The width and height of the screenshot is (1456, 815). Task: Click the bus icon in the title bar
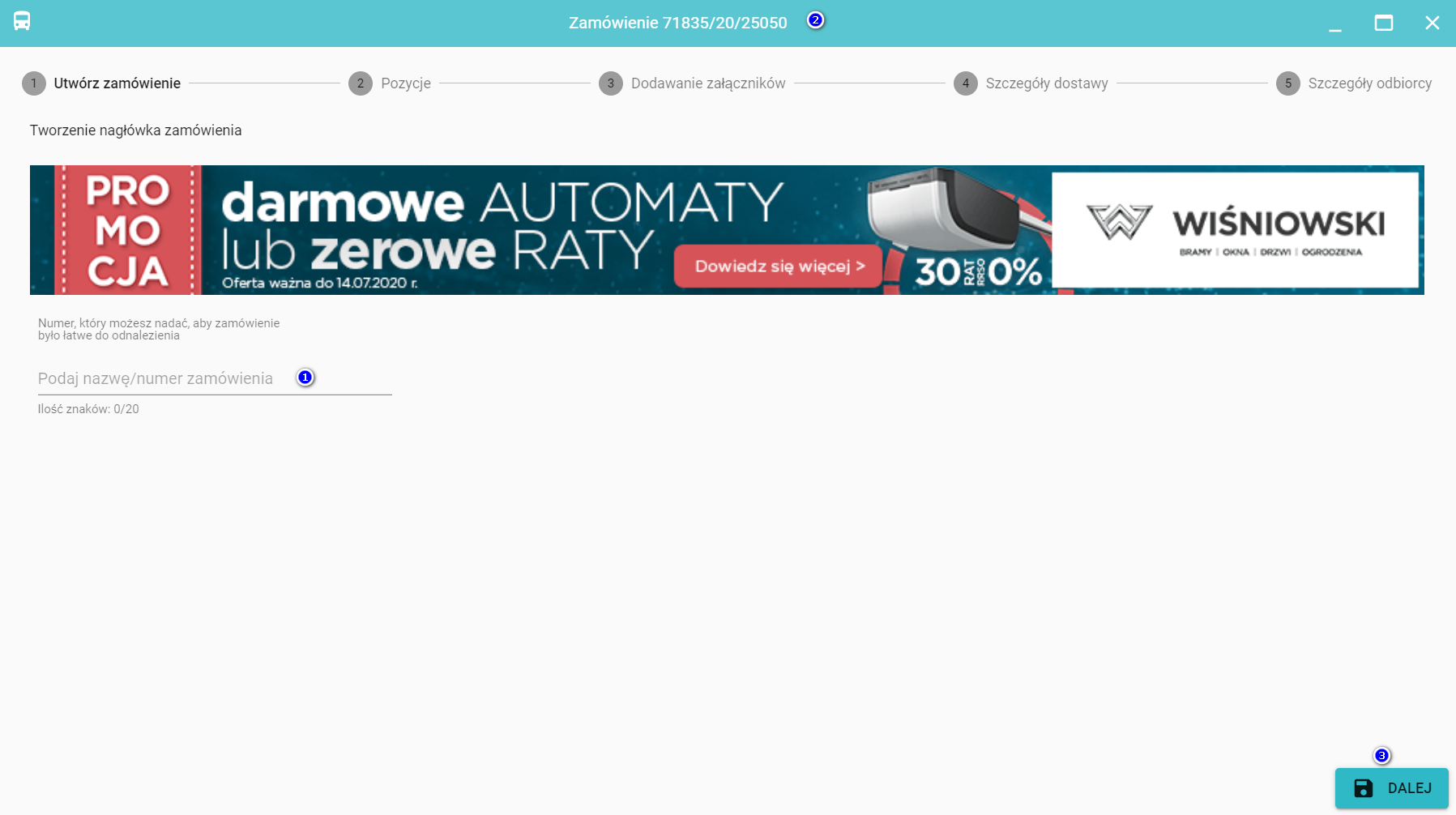(x=22, y=22)
